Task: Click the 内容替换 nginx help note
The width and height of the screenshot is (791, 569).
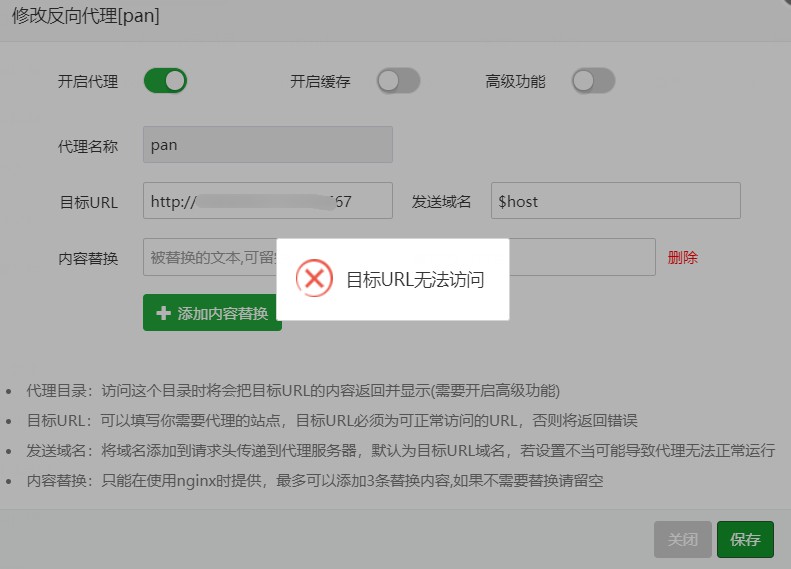Action: 315,481
